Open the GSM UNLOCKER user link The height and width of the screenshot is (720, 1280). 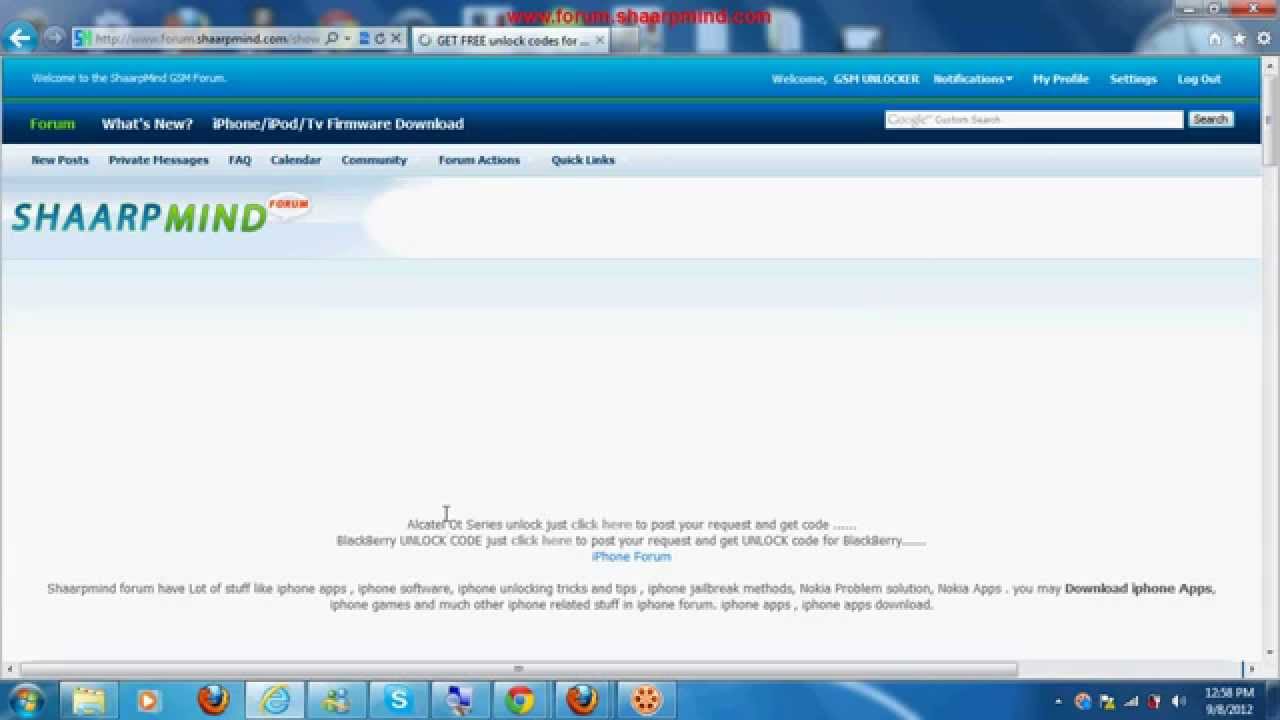[x=876, y=79]
